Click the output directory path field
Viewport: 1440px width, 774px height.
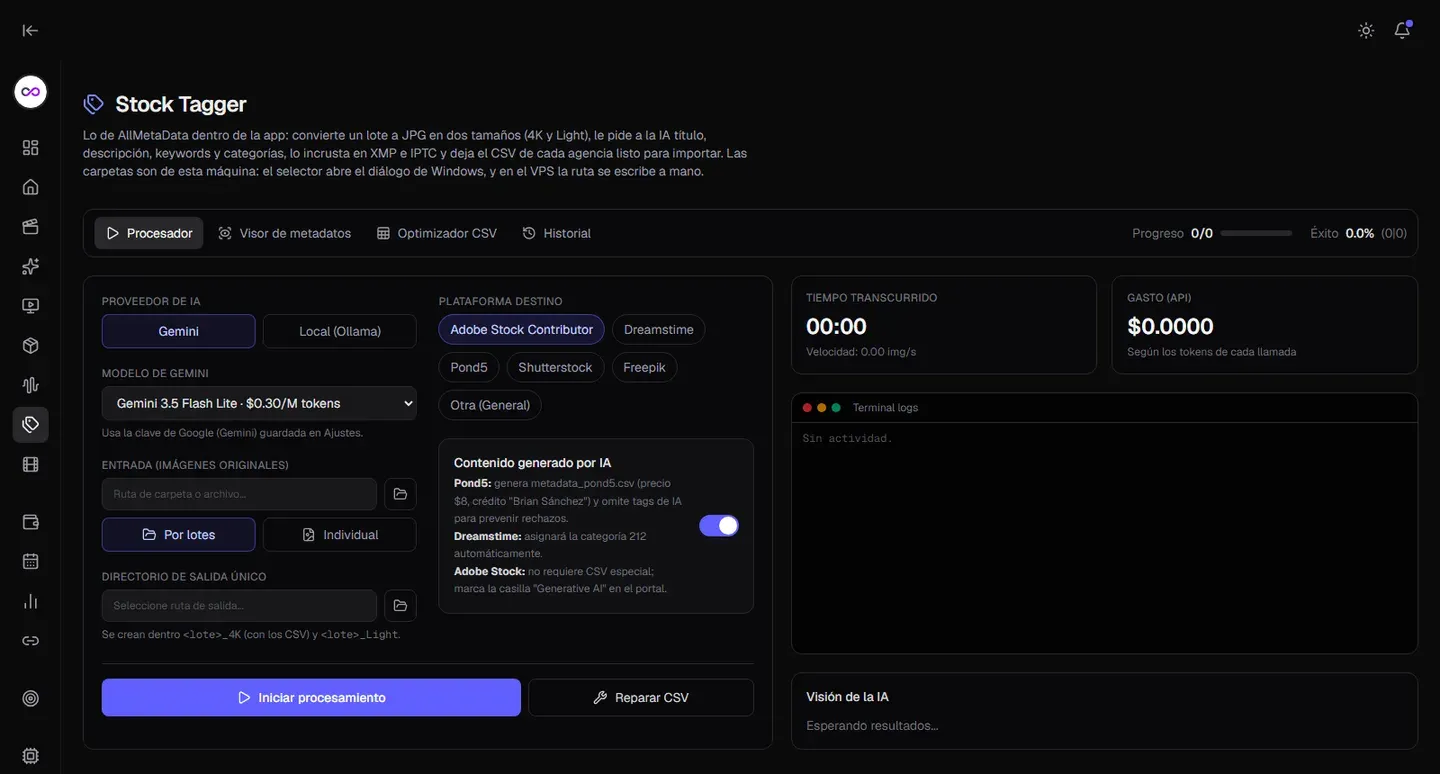point(239,606)
